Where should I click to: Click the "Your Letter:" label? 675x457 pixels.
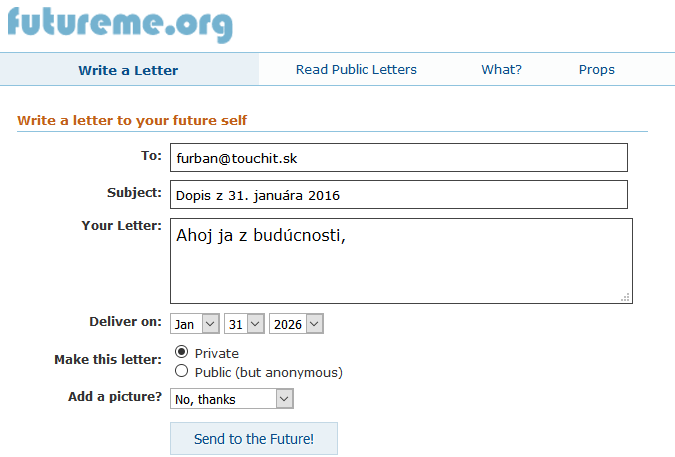point(121,226)
